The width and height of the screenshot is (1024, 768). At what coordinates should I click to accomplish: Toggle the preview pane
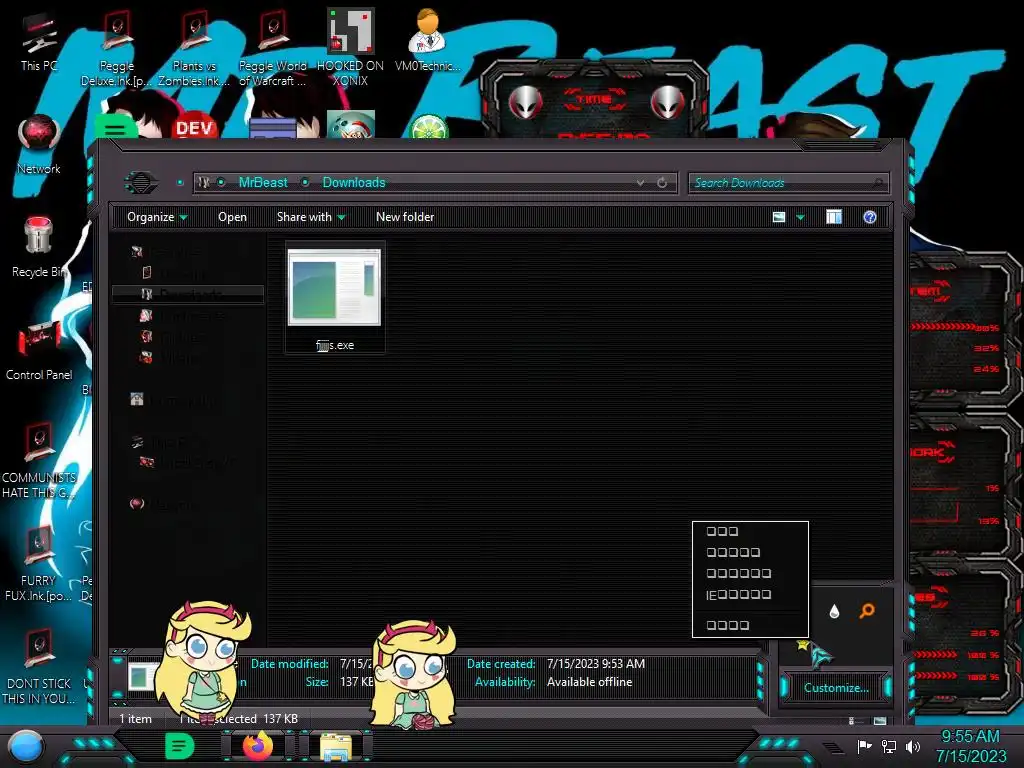(x=834, y=217)
